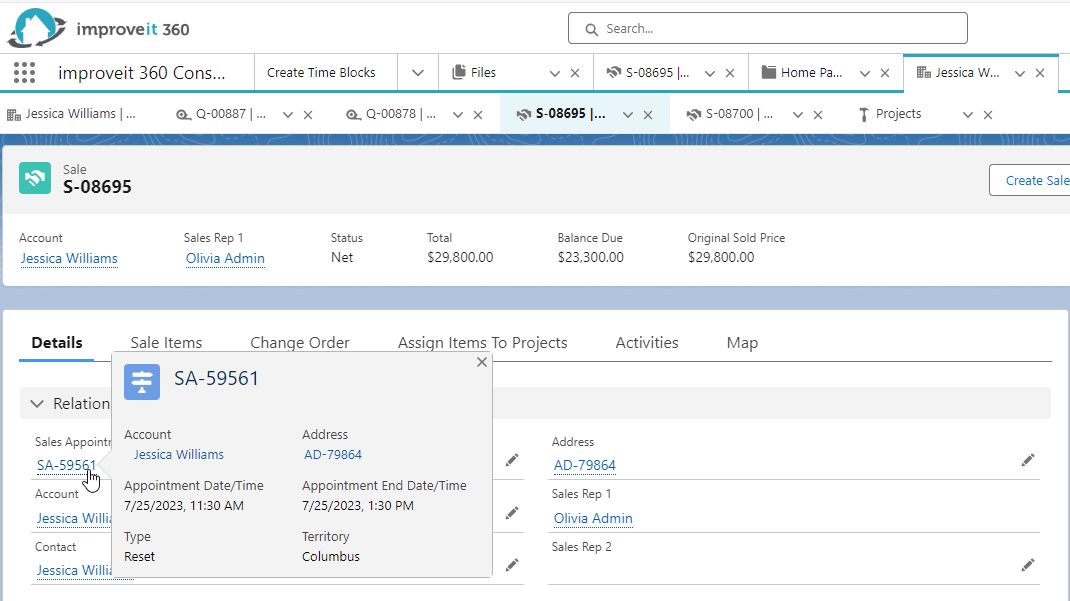
Task: Collapse the Relationships section
Action: pos(39,403)
